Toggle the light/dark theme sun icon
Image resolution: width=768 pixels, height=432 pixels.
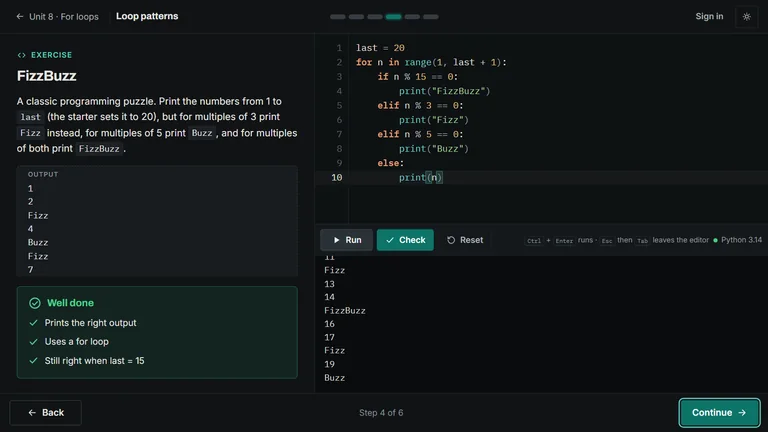746,17
